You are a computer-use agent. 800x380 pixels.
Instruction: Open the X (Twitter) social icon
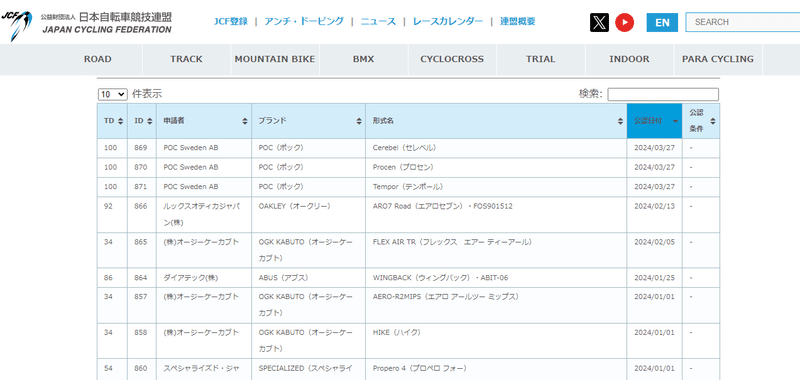tap(599, 22)
